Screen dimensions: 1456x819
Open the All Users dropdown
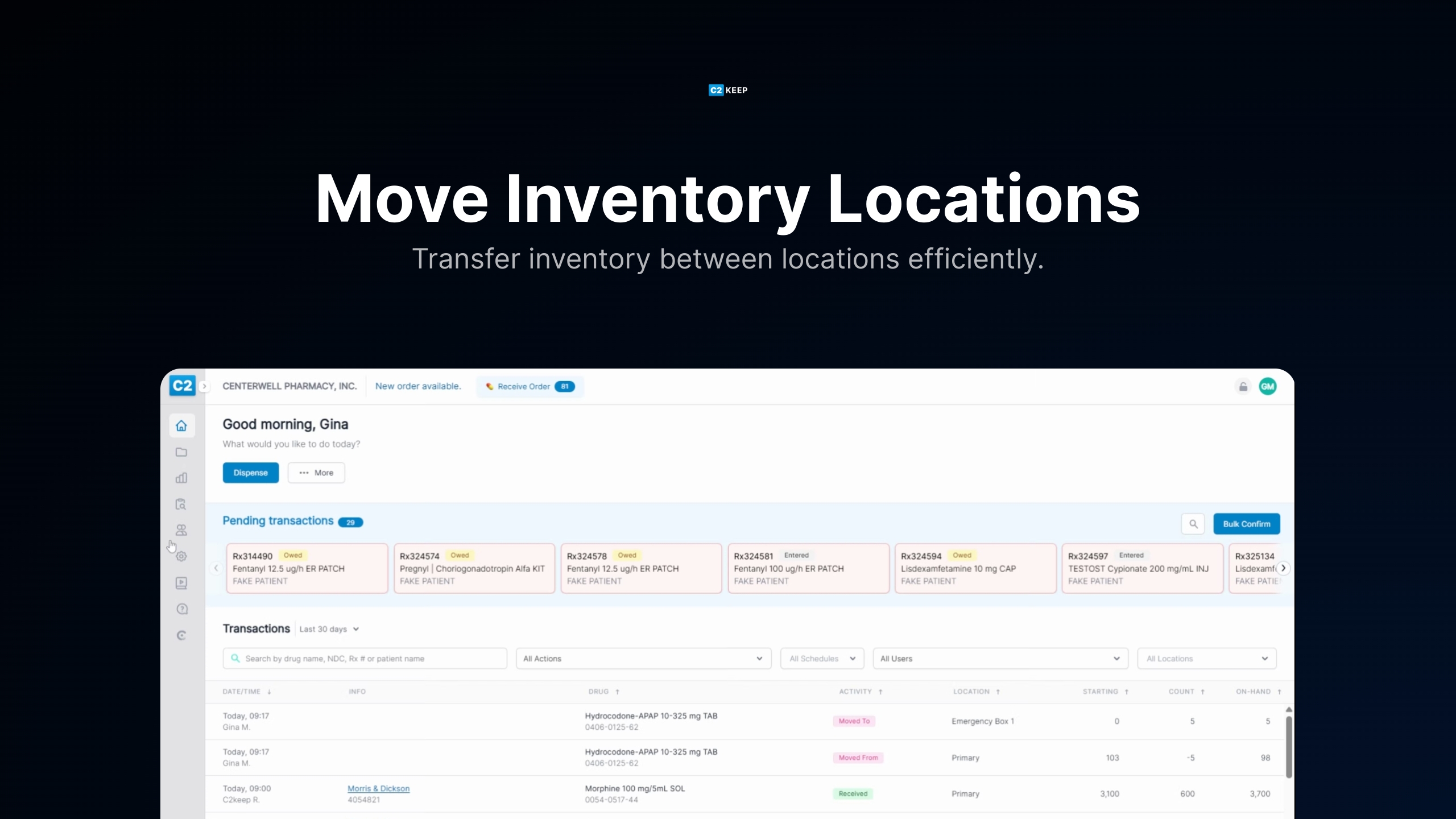(x=1001, y=659)
